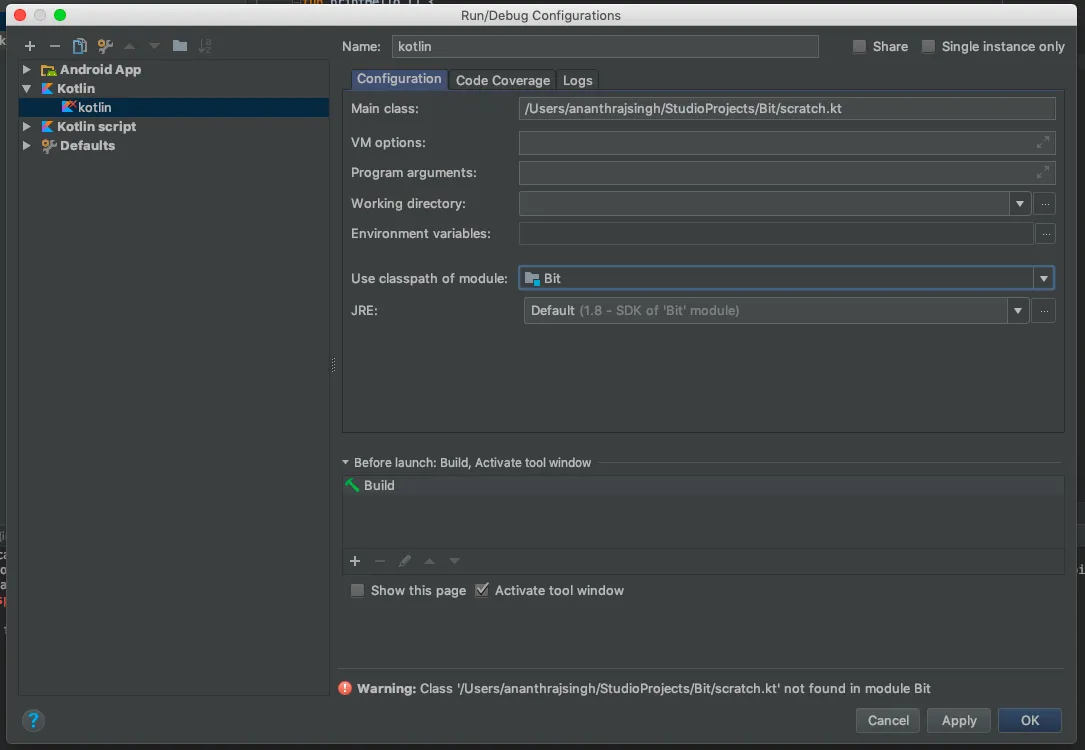Select the Build row in before launch
This screenshot has height=750, width=1085.
pyautogui.click(x=703, y=485)
